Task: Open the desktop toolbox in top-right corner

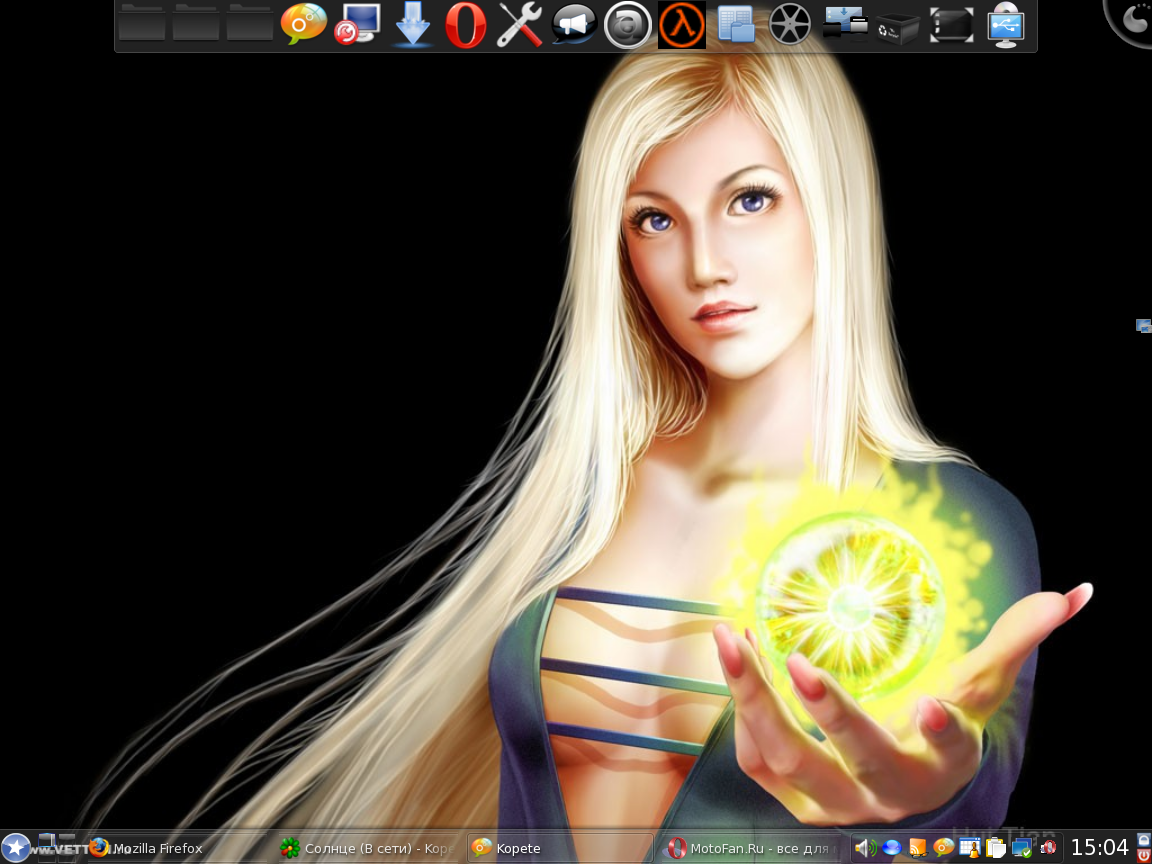Action: tap(1130, 21)
